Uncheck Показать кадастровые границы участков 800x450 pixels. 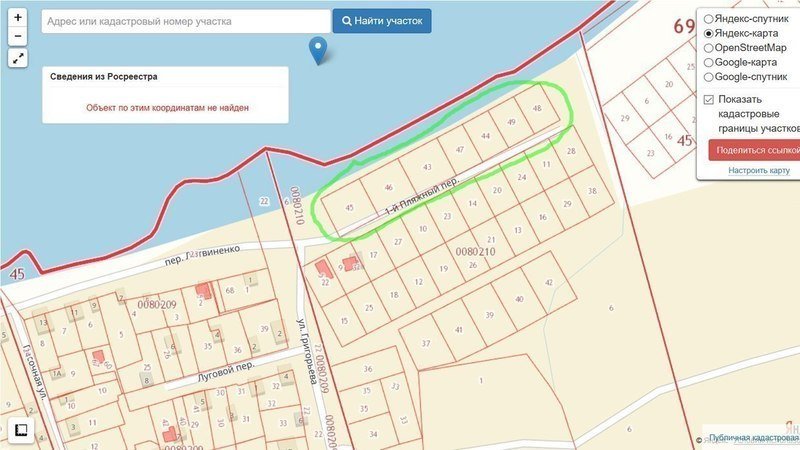[x=708, y=99]
